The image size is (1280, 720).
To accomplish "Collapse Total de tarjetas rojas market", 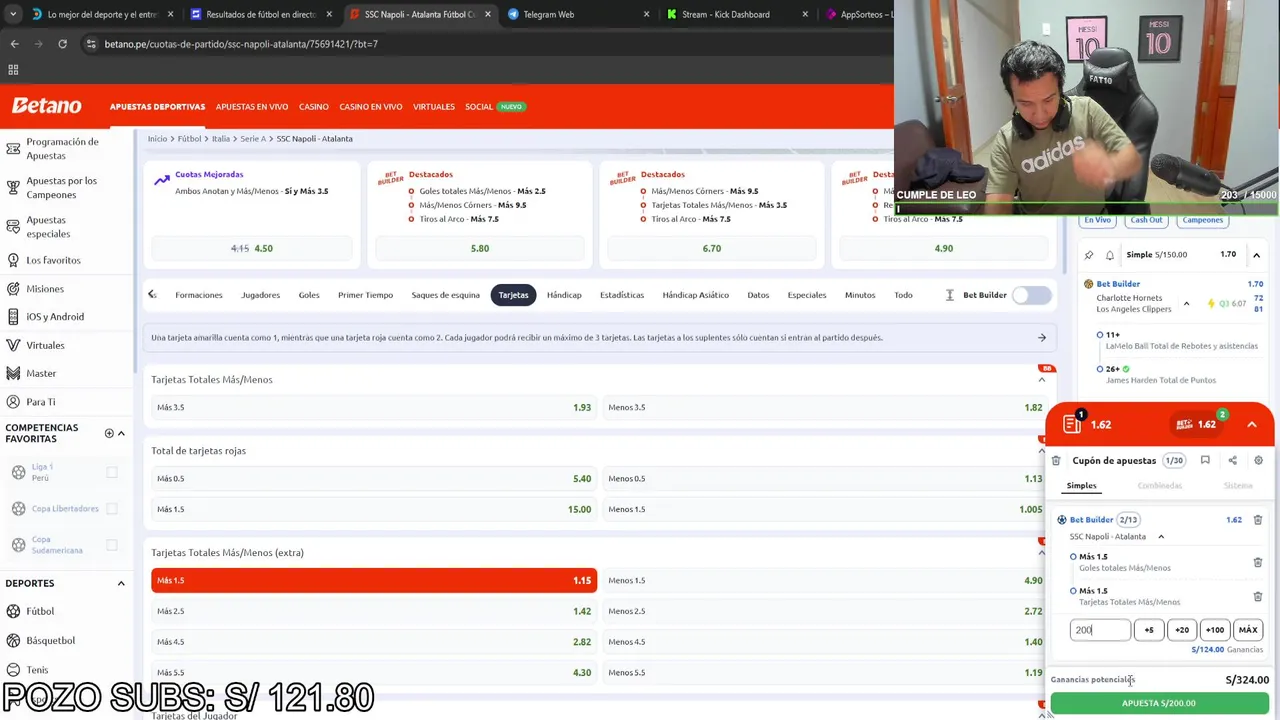I will [x=1042, y=451].
